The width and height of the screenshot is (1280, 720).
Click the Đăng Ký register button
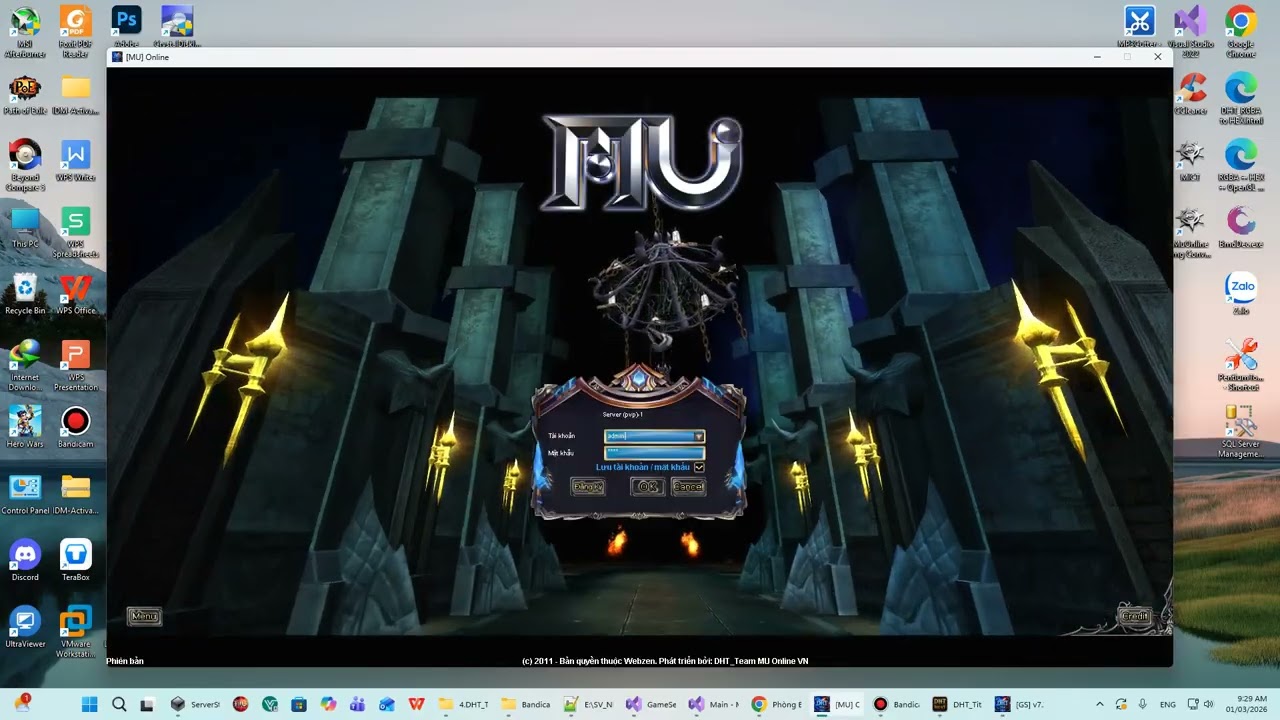pos(588,487)
